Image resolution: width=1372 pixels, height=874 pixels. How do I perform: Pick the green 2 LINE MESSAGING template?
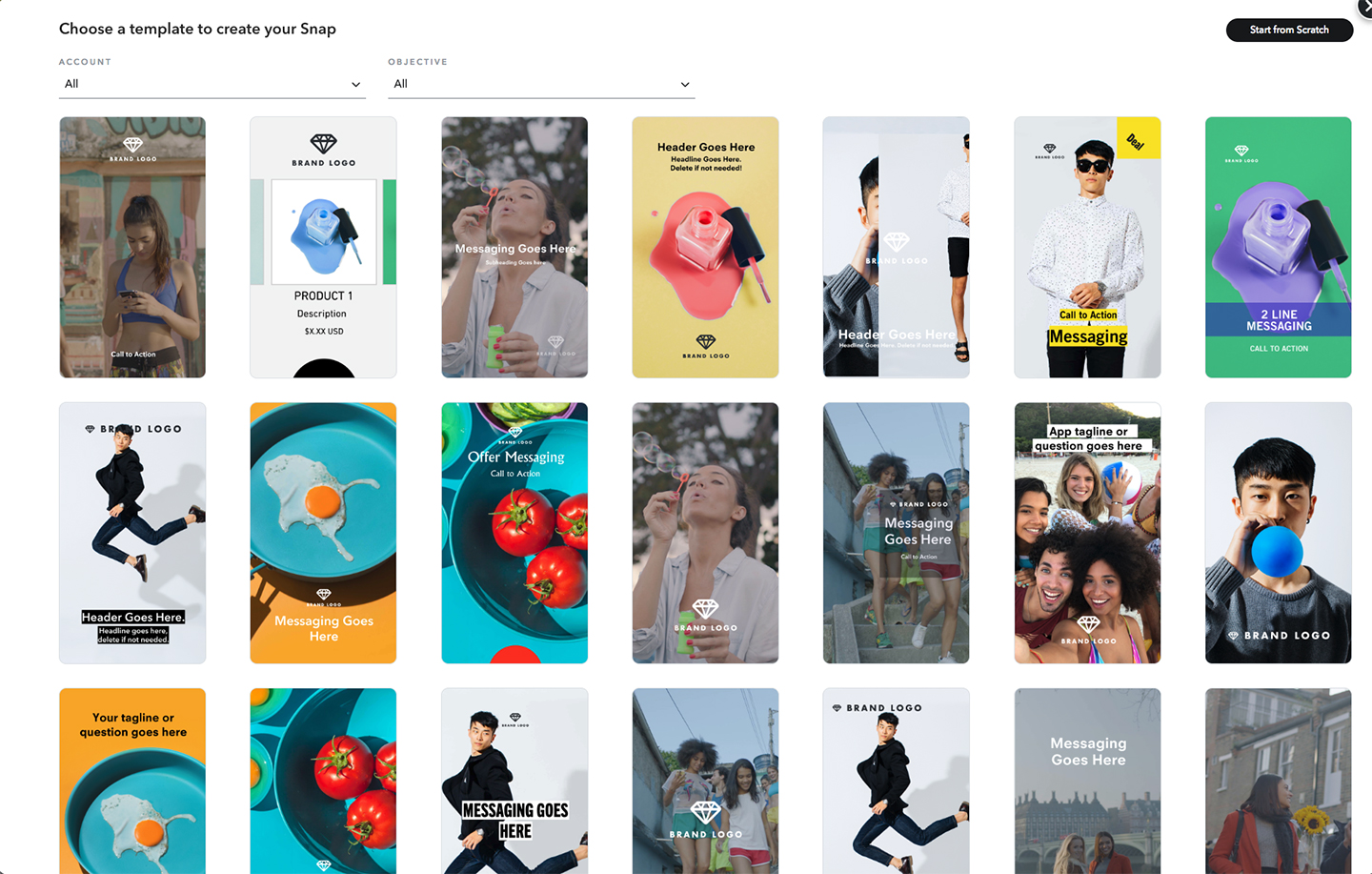coord(1278,247)
